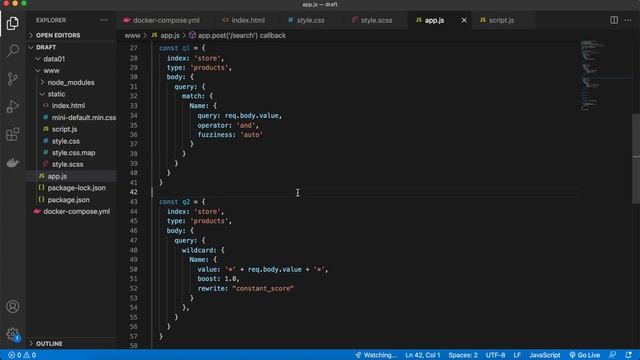Image resolution: width=640 pixels, height=360 pixels.
Task: Open the notifications bell icon
Action: pyautogui.click(x=629, y=355)
